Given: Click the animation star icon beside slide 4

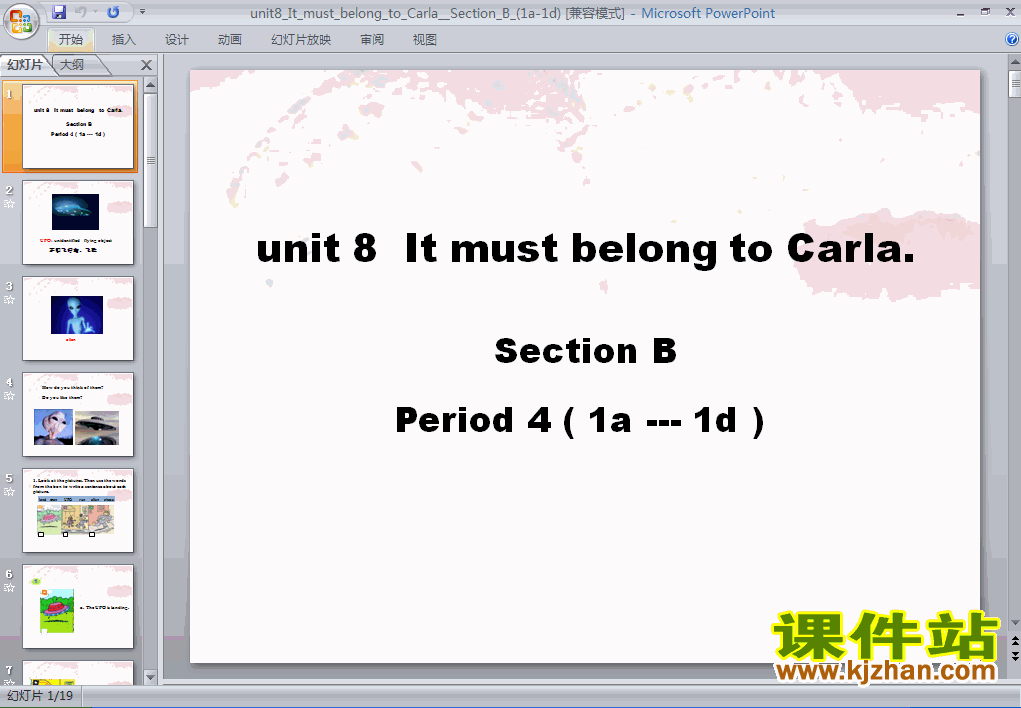Looking at the screenshot, I should 9,396.
